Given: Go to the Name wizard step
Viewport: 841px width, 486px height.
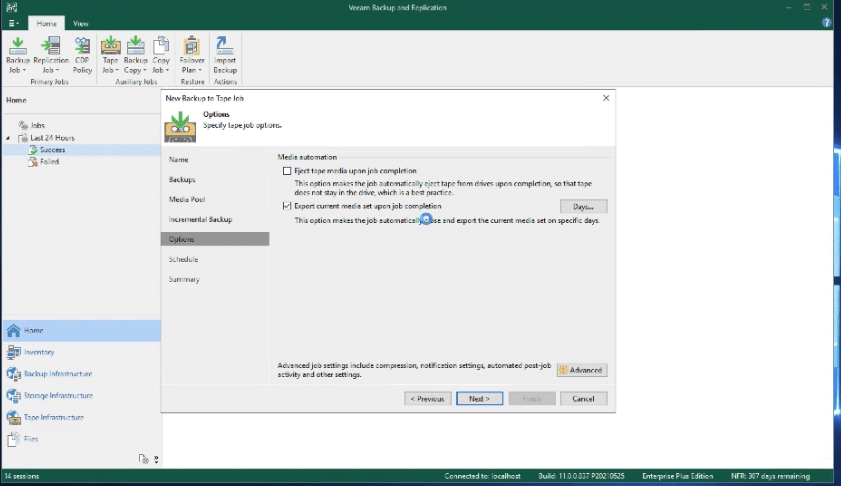Looking at the screenshot, I should tap(179, 160).
